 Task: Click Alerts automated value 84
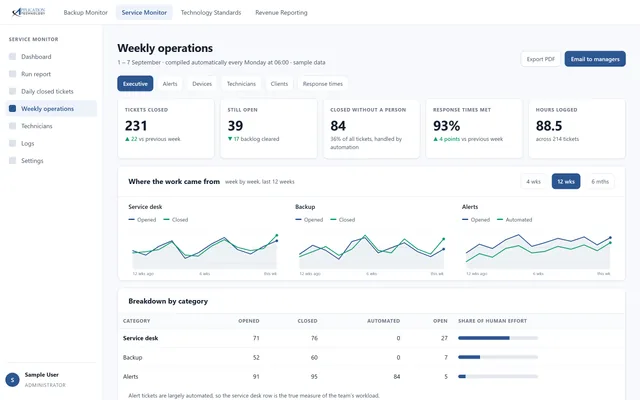397,377
